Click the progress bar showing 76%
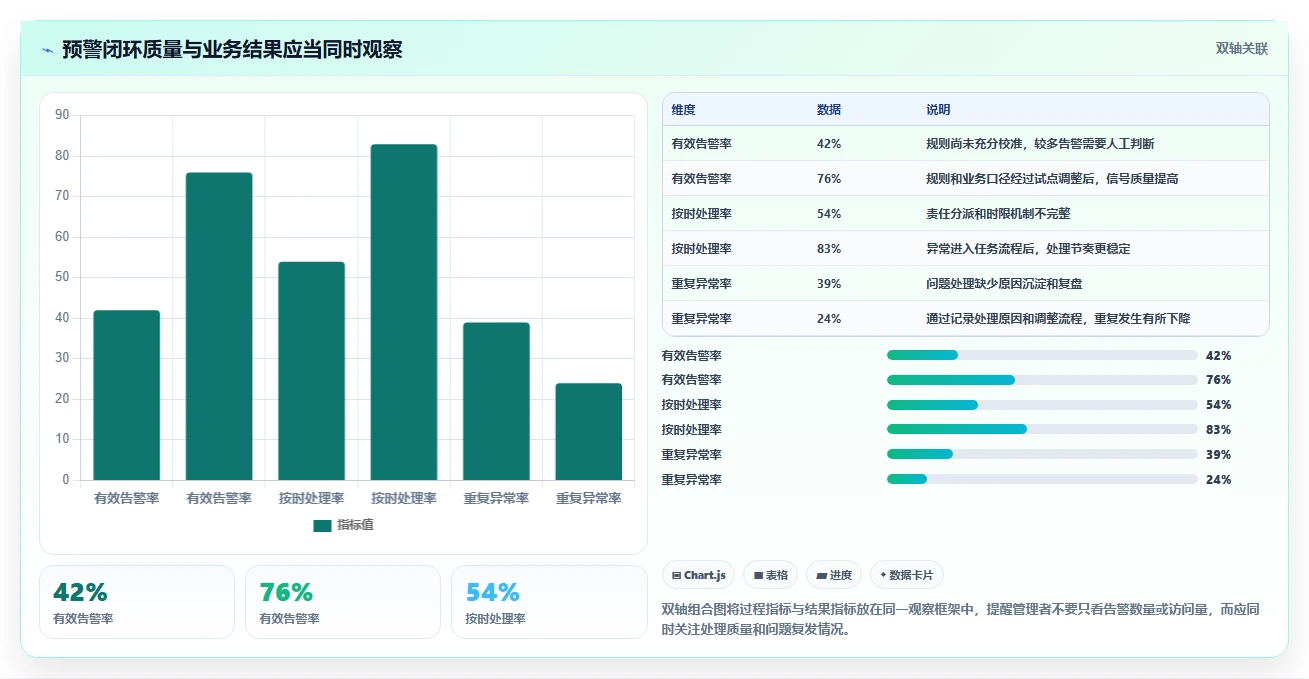 1042,380
